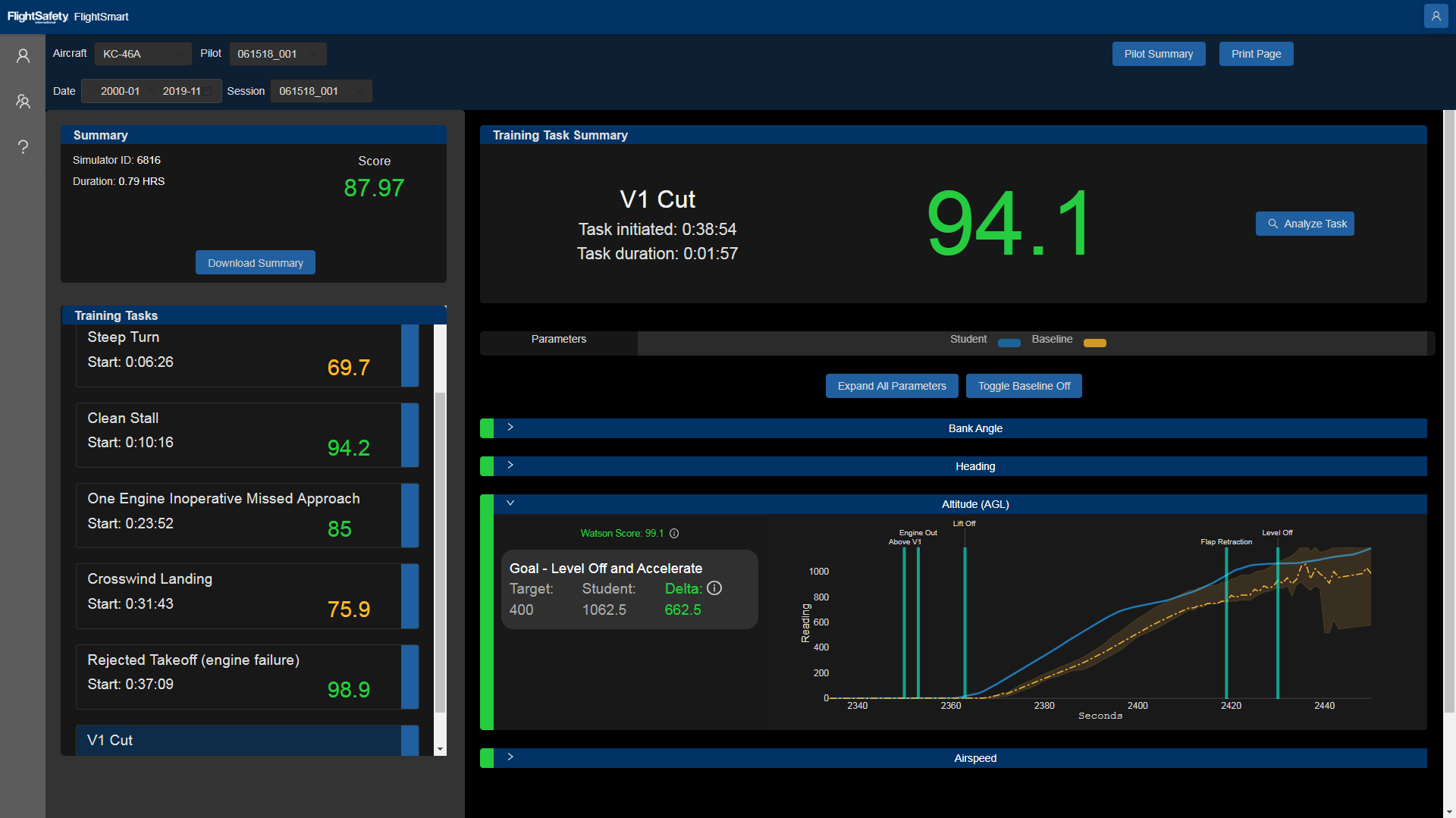Open the calendar icon in the Date field
Image resolution: width=1456 pixels, height=818 pixels.
click(x=206, y=91)
